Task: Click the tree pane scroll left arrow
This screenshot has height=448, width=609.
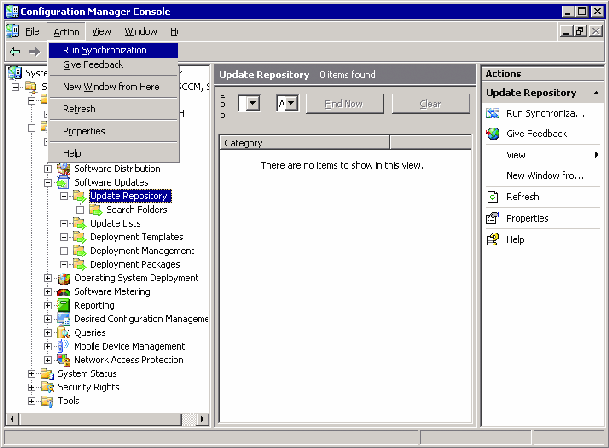Action: pyautogui.click(x=12, y=419)
